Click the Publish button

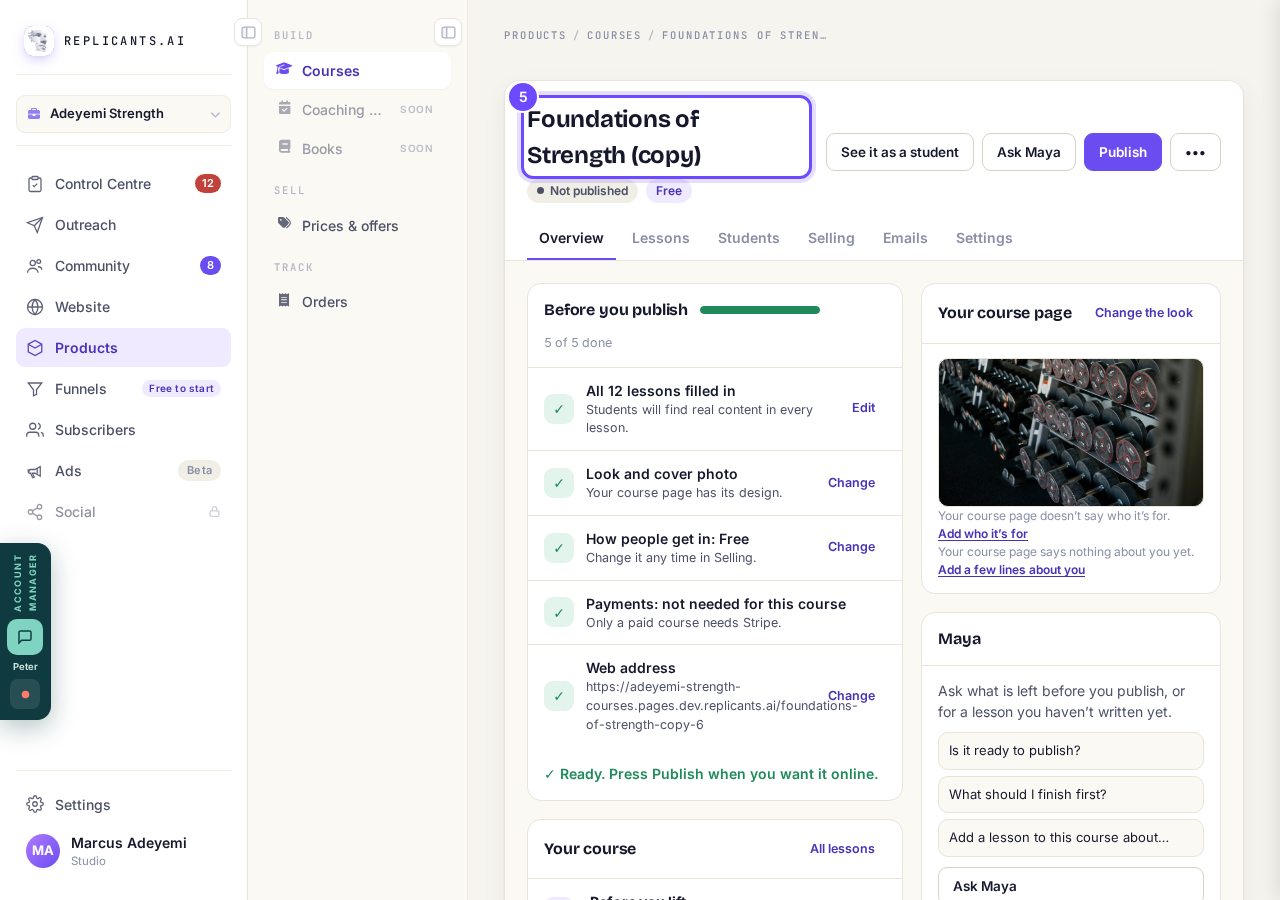pyautogui.click(x=1123, y=152)
